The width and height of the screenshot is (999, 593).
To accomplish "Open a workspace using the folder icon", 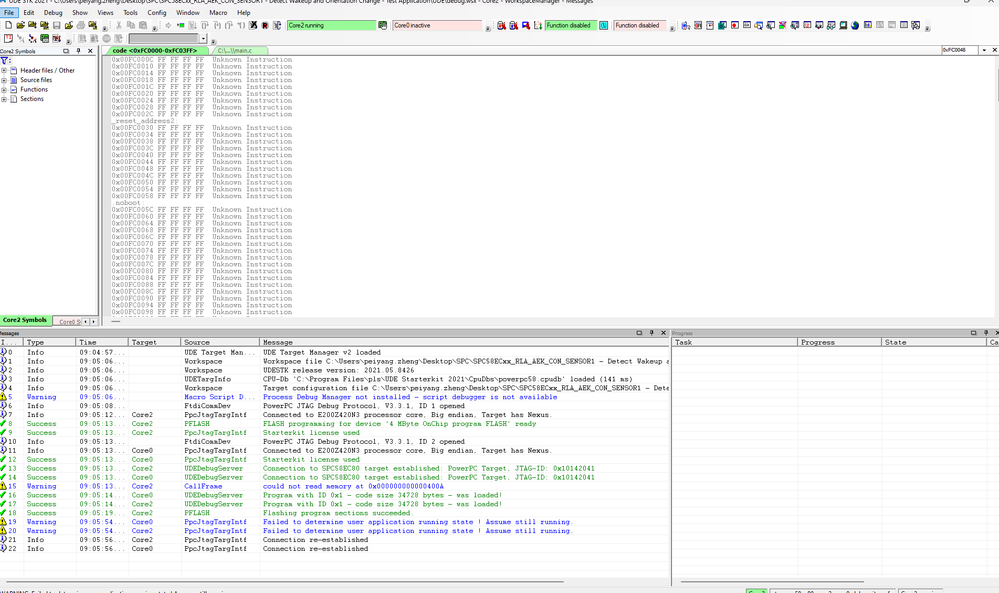I will click(21, 25).
